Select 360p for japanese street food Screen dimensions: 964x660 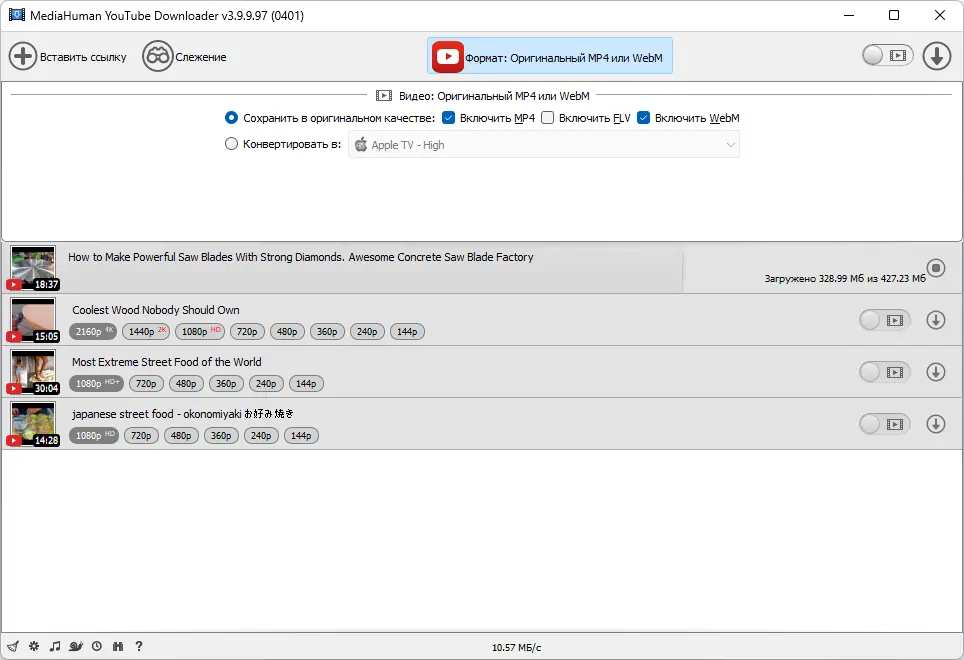(221, 436)
